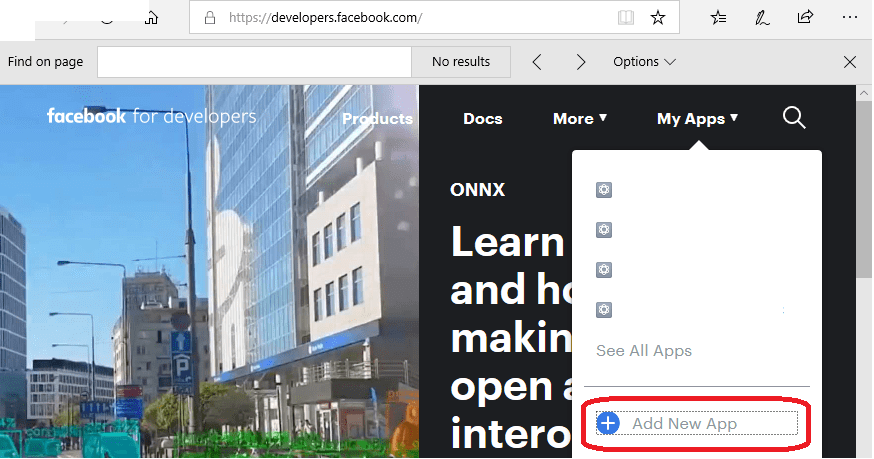Click the browser Home icon
Image resolution: width=874 pixels, height=459 pixels.
[150, 17]
